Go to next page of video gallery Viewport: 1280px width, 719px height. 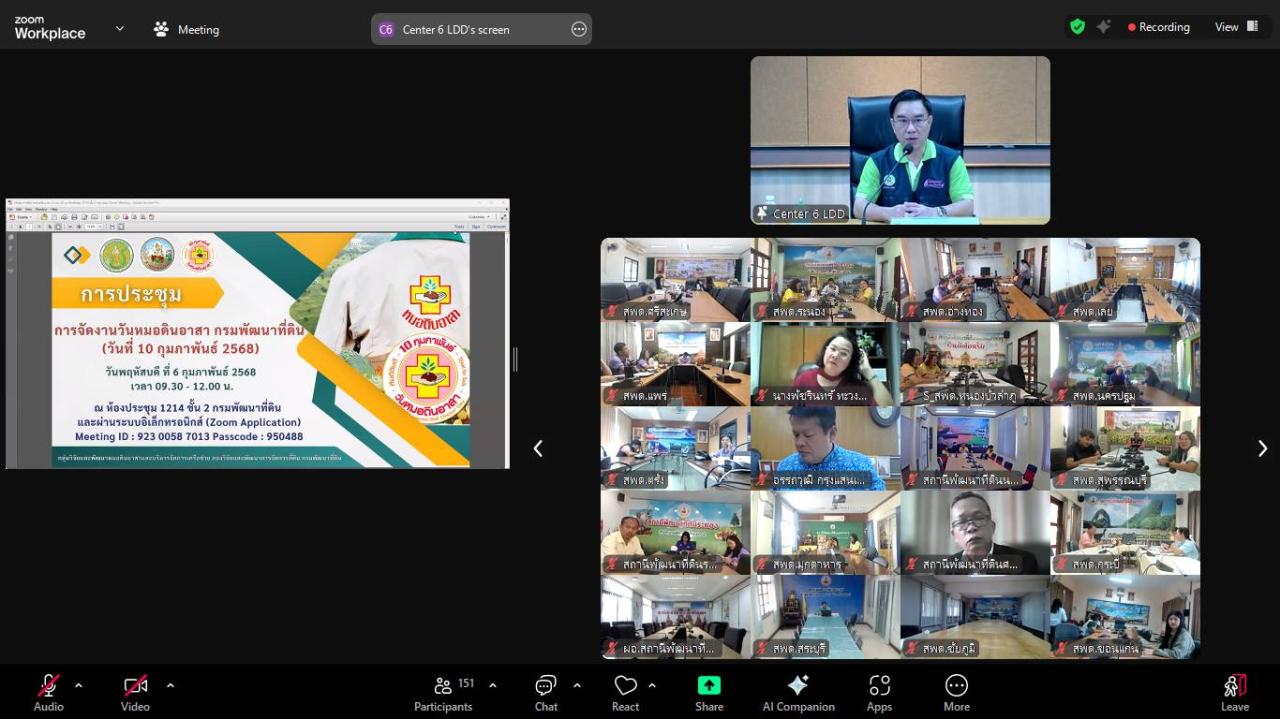click(x=1262, y=449)
